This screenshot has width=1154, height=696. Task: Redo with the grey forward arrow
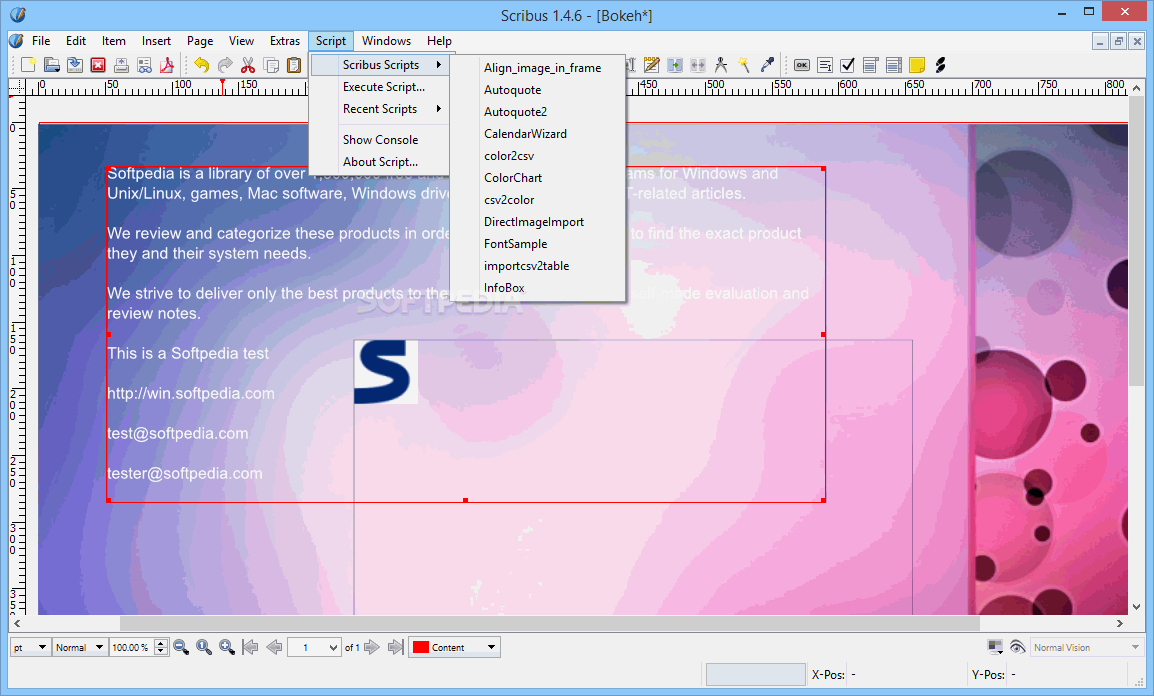pyautogui.click(x=224, y=65)
